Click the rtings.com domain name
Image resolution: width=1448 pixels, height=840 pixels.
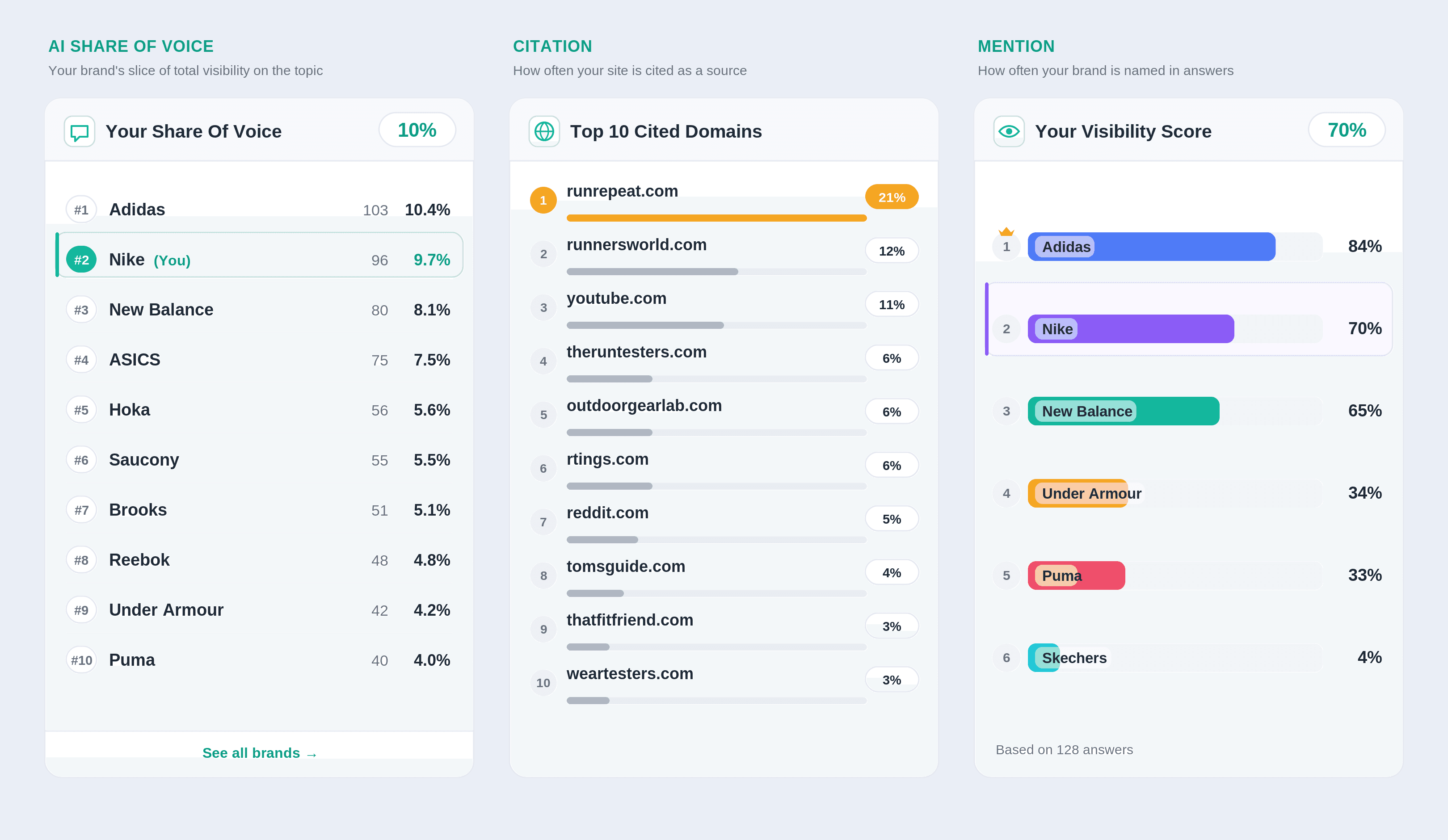tap(607, 459)
